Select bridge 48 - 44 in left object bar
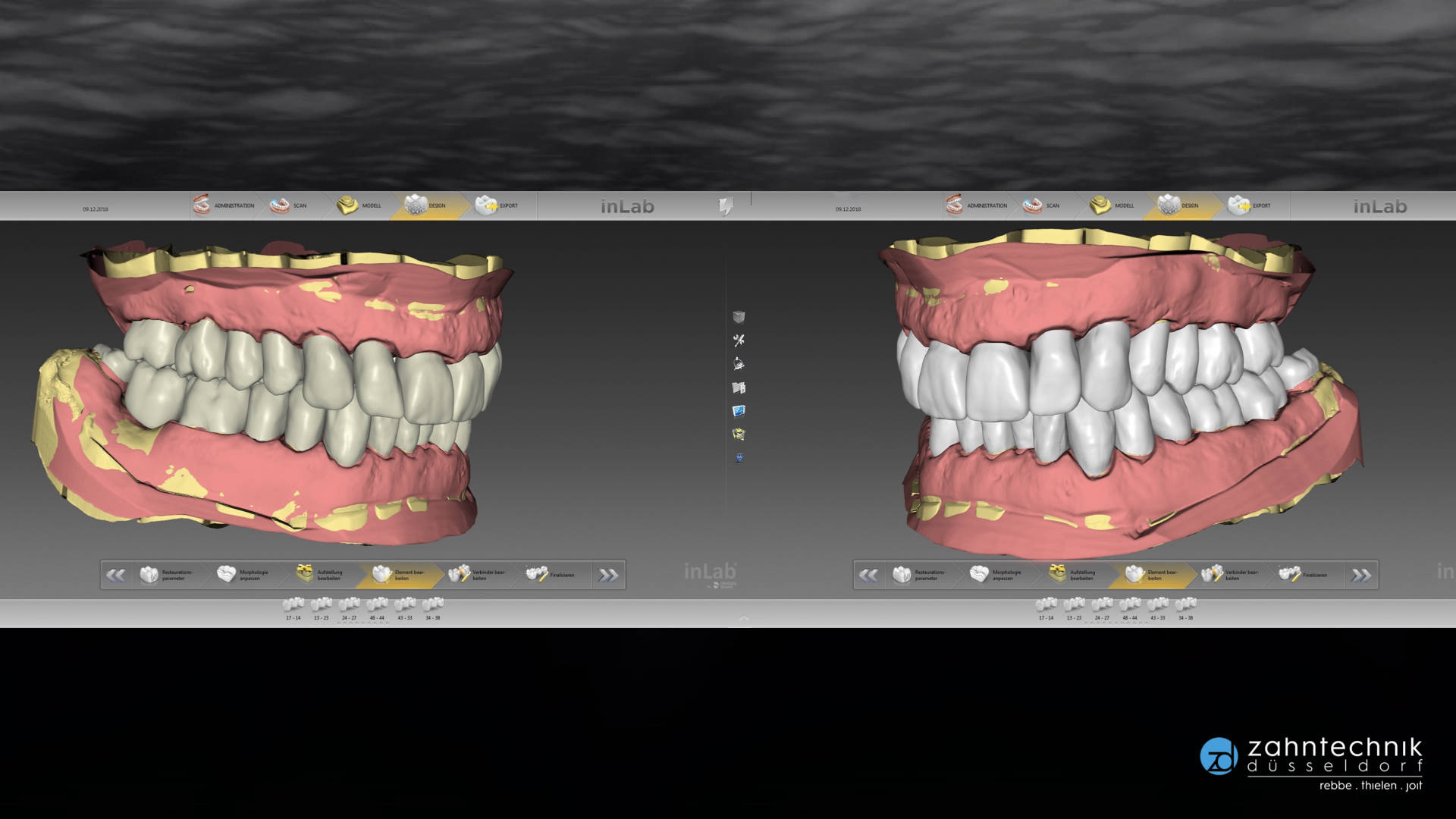 [x=377, y=609]
